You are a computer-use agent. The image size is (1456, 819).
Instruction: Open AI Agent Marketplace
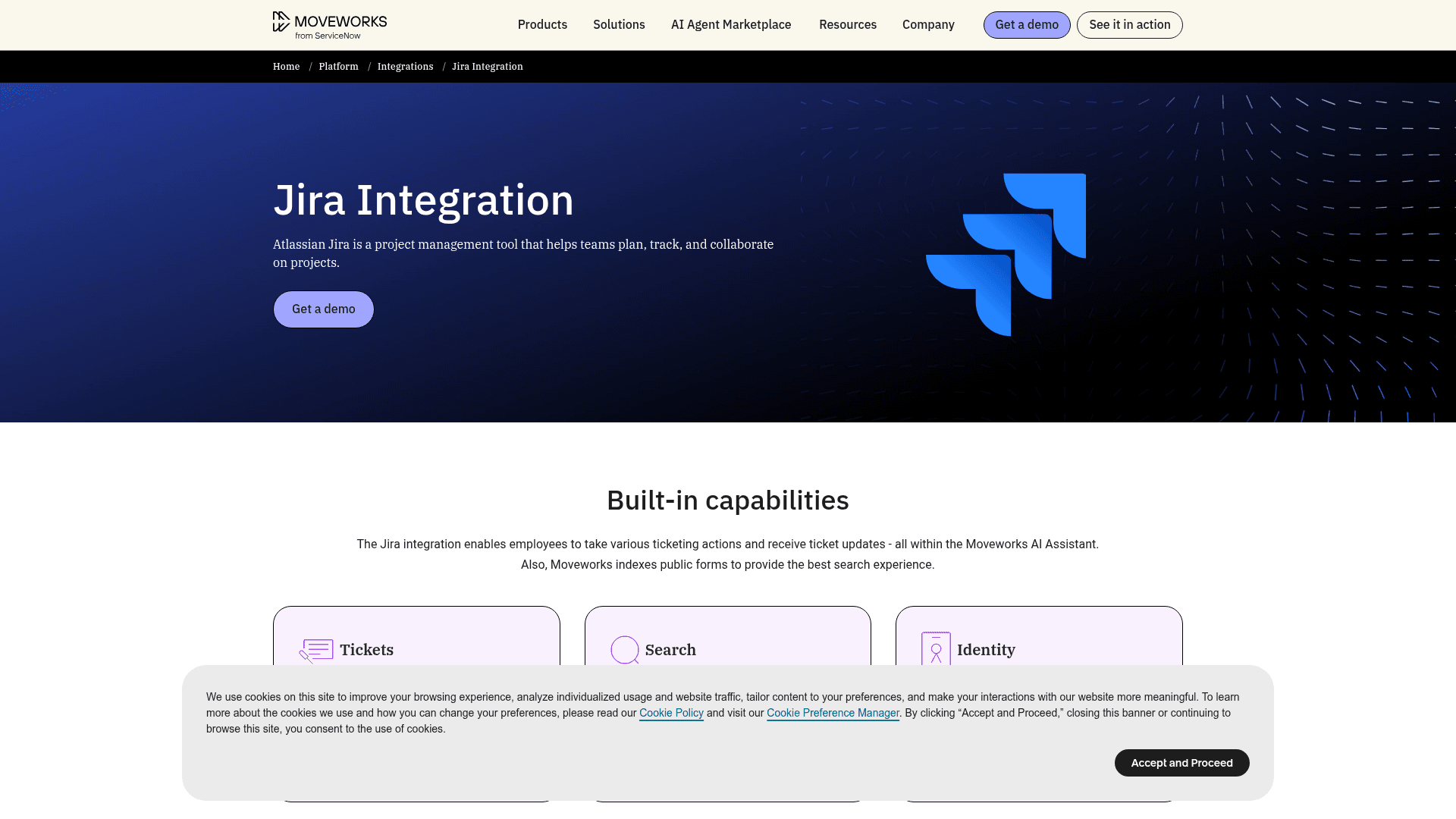731,25
